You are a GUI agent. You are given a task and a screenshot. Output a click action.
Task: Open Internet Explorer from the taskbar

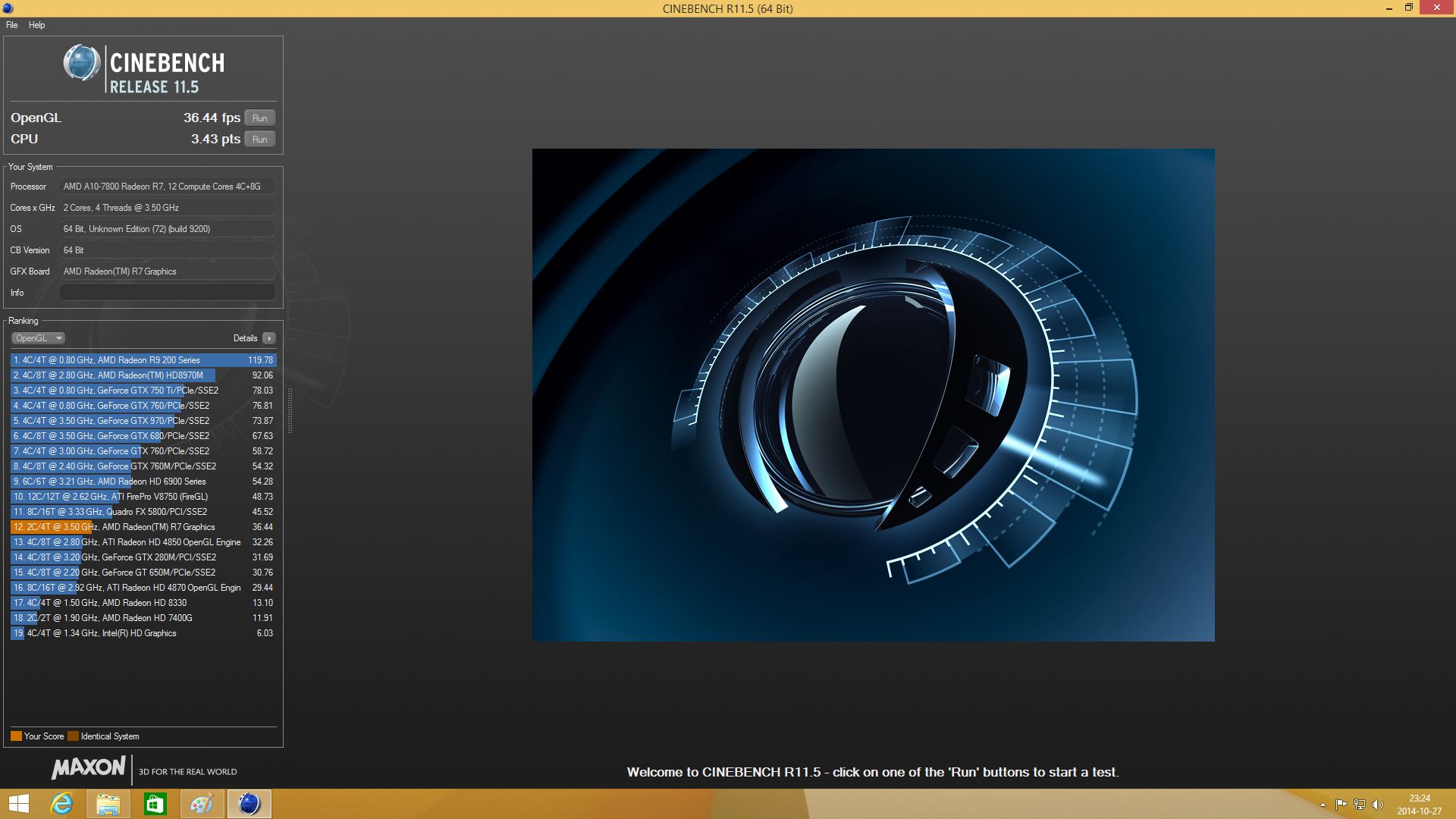tap(61, 804)
